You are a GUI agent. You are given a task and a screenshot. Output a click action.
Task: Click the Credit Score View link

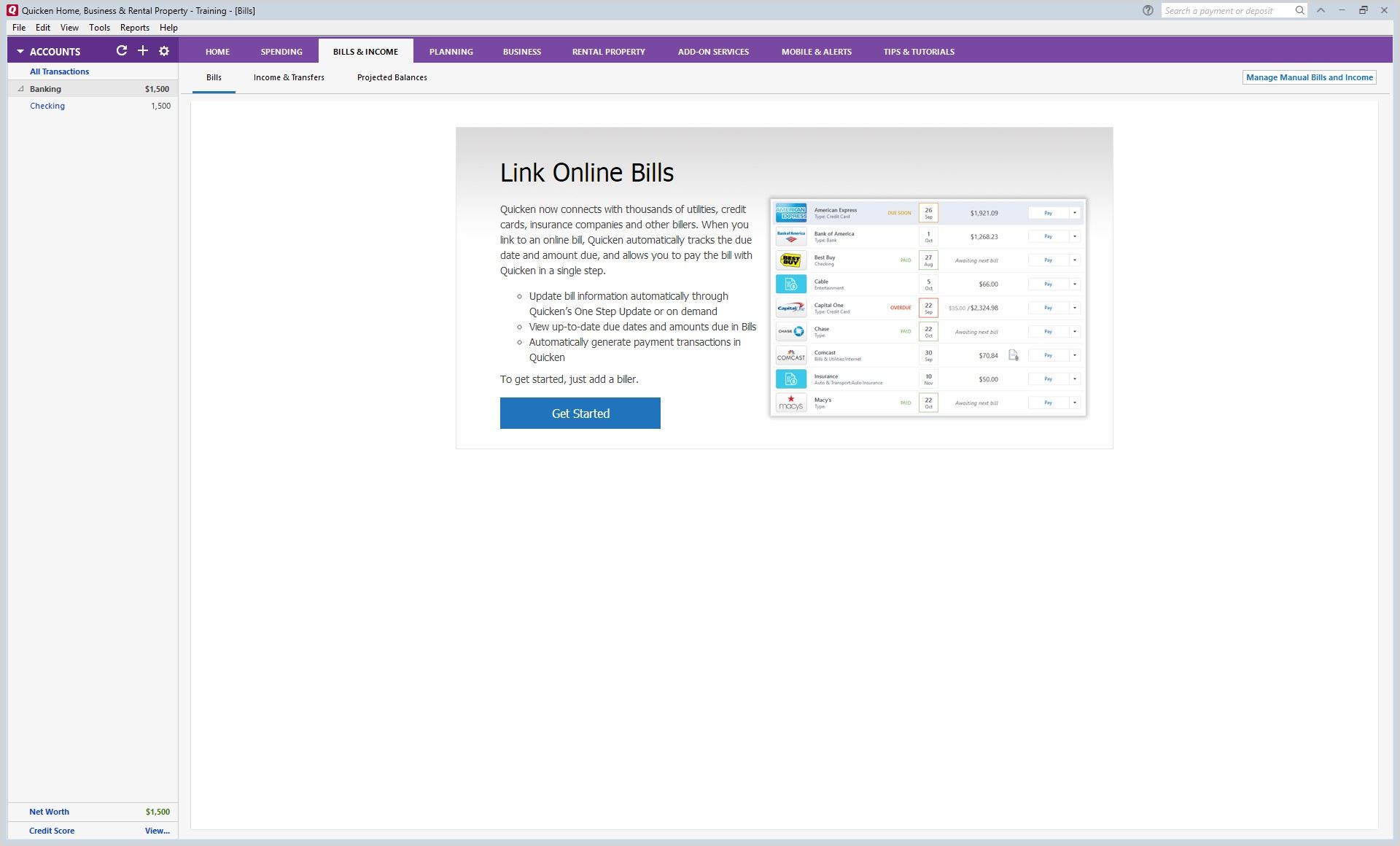(157, 831)
